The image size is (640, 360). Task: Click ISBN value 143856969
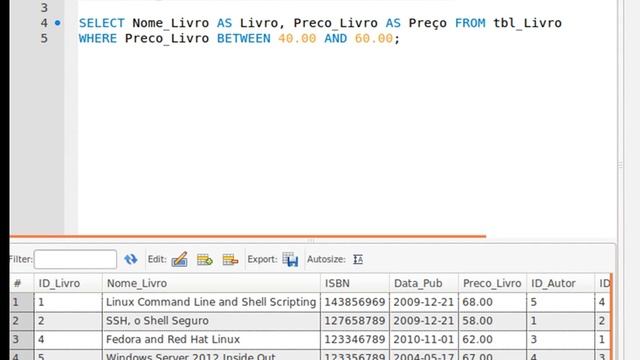pyautogui.click(x=355, y=302)
